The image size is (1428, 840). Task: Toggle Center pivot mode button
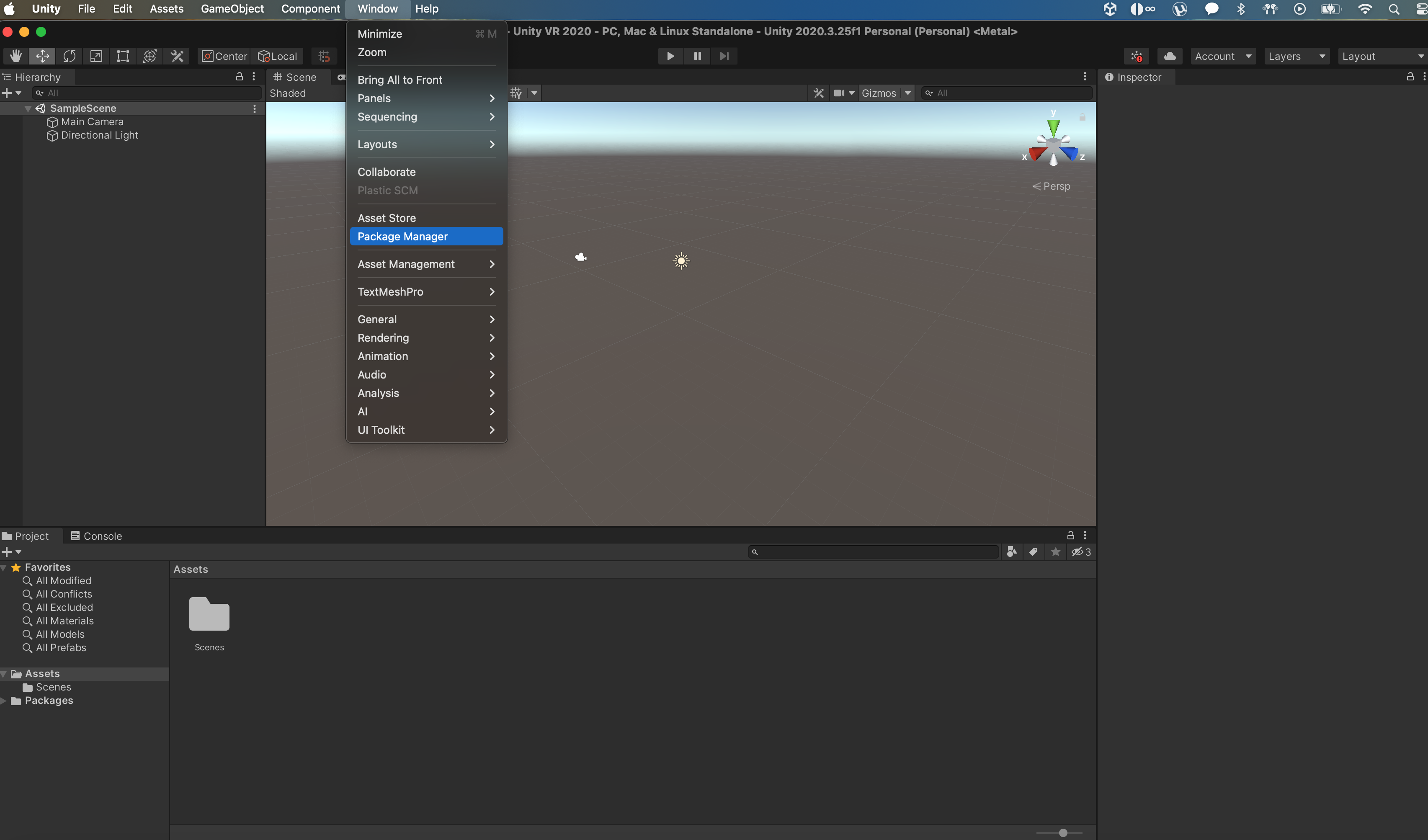tap(224, 56)
